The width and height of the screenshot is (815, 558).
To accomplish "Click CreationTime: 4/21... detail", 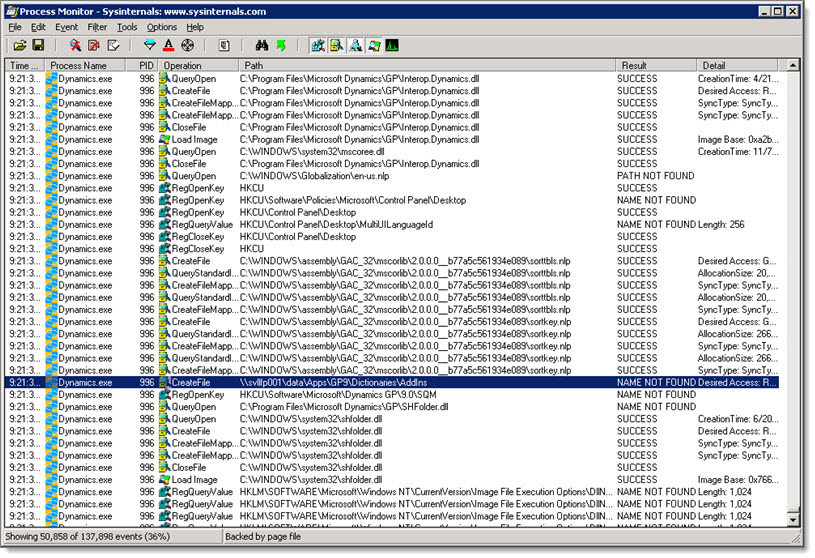I will pos(738,79).
